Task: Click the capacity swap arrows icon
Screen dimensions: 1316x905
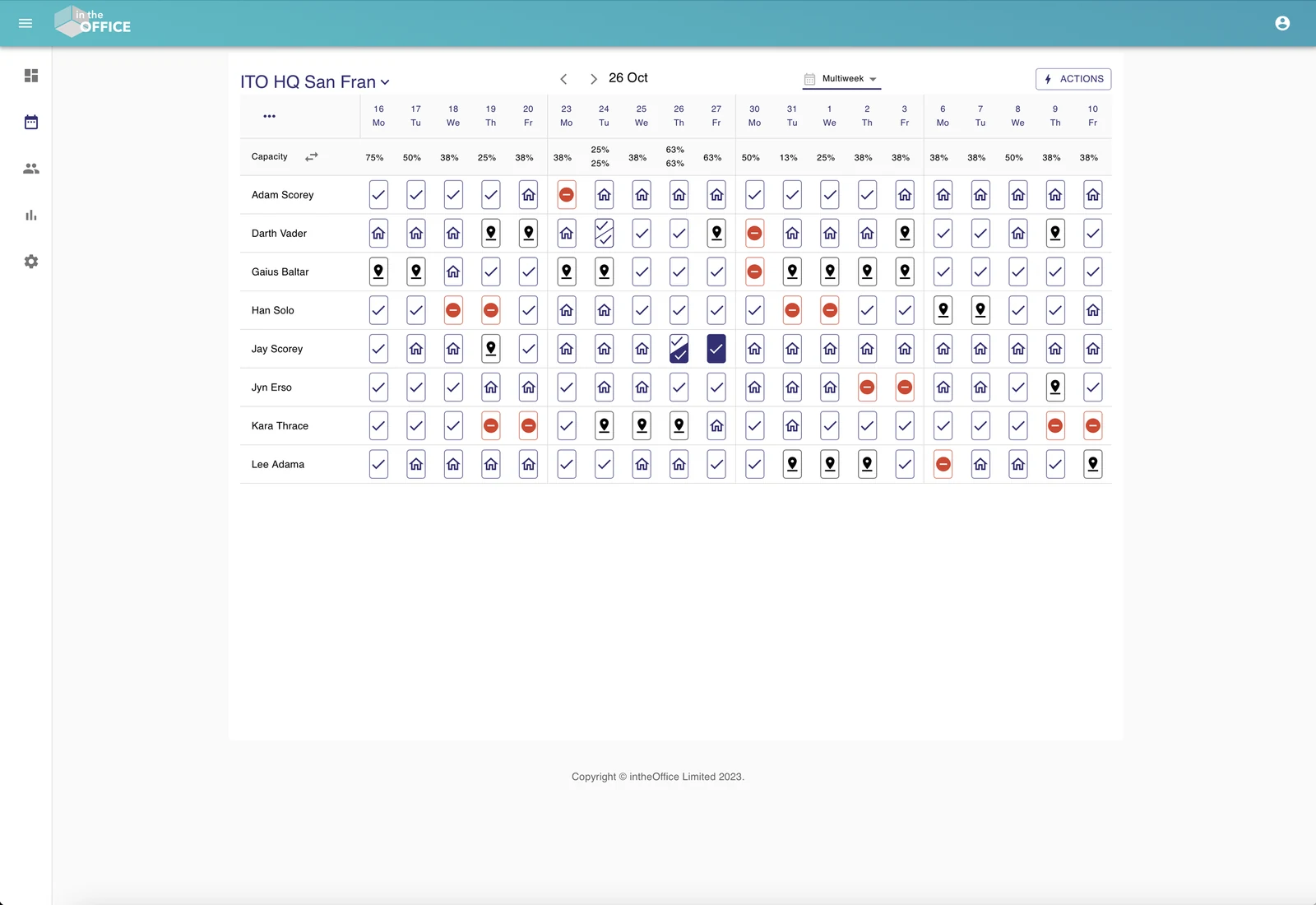Action: [x=311, y=156]
